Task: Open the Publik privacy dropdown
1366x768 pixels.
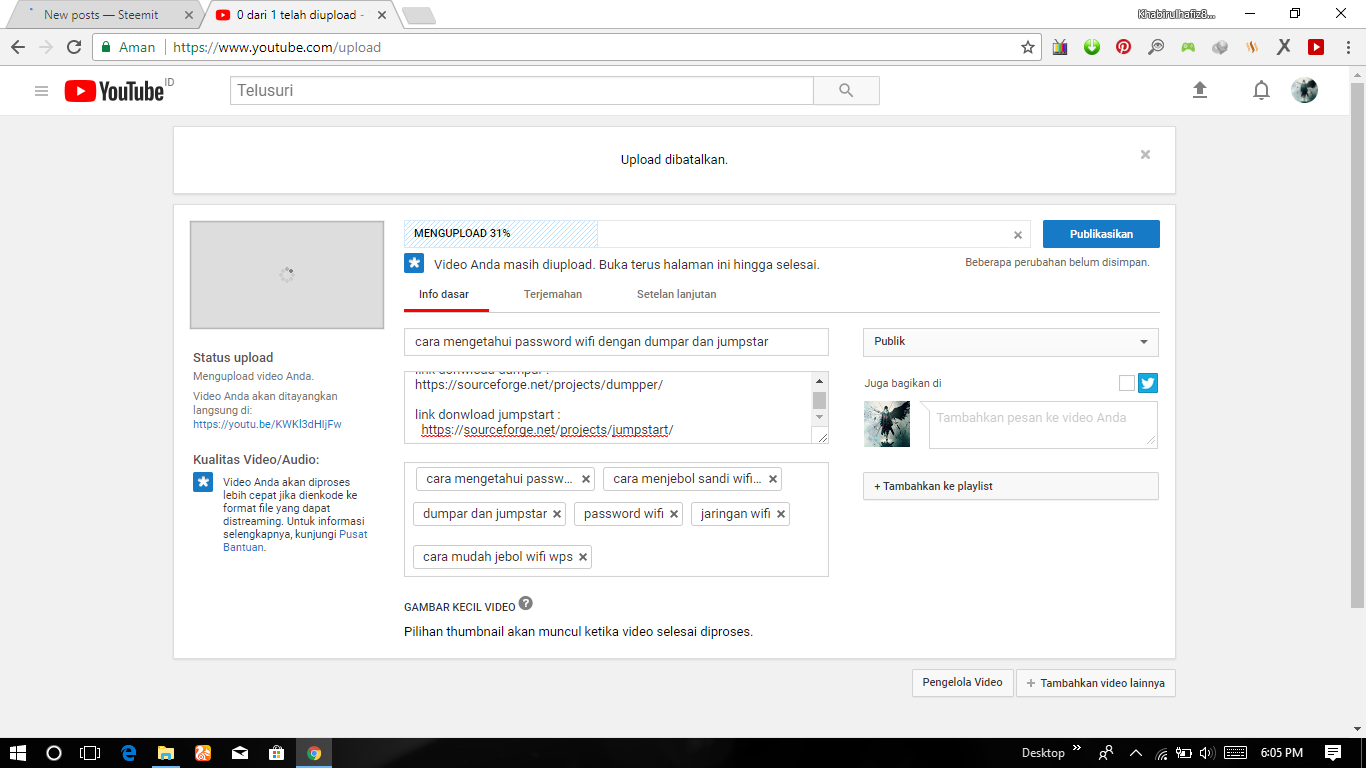Action: [1010, 342]
